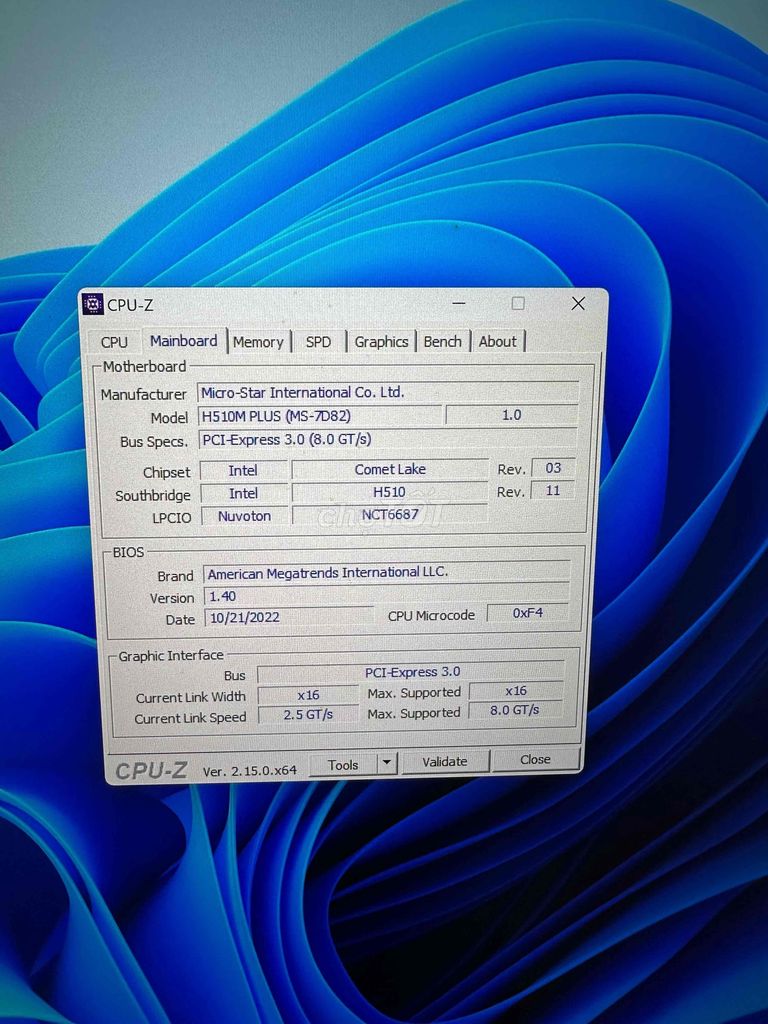The image size is (768, 1024).
Task: Select the Manufacturer field Micro-Star International Co. Ltd.
Action: tap(389, 392)
